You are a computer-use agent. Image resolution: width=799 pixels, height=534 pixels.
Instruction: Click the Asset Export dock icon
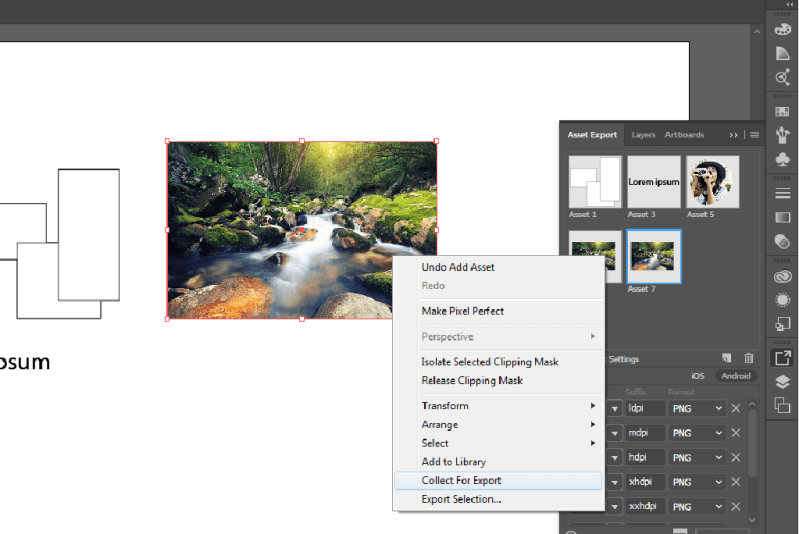[x=782, y=358]
